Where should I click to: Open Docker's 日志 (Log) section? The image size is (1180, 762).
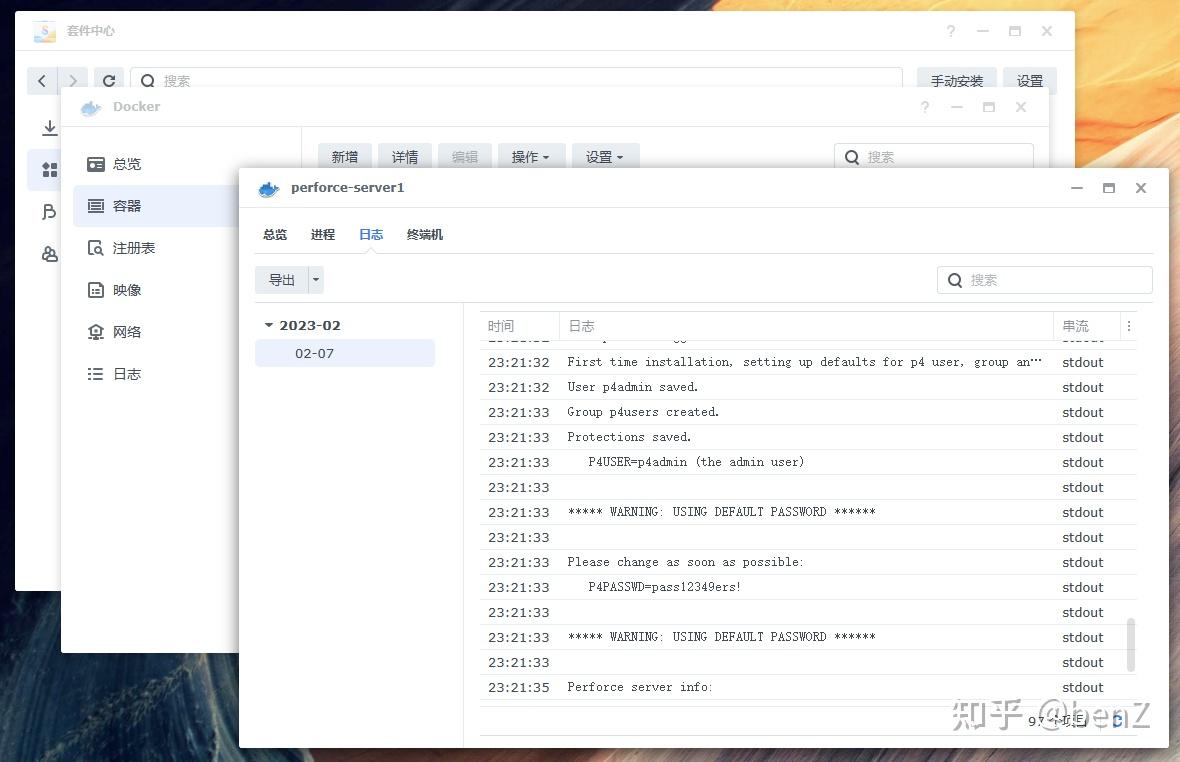tap(127, 373)
